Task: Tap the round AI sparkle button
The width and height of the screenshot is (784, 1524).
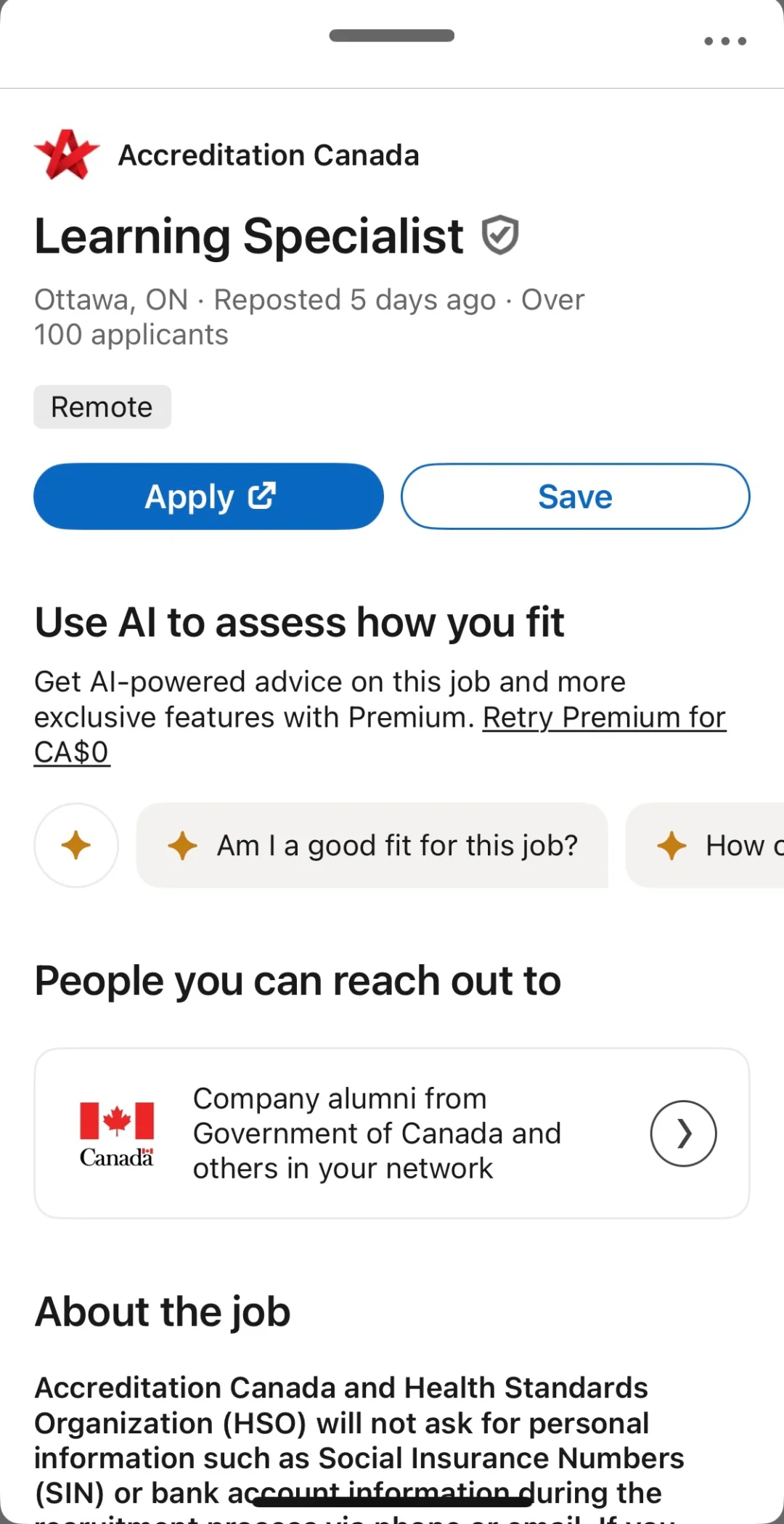Action: (x=76, y=845)
